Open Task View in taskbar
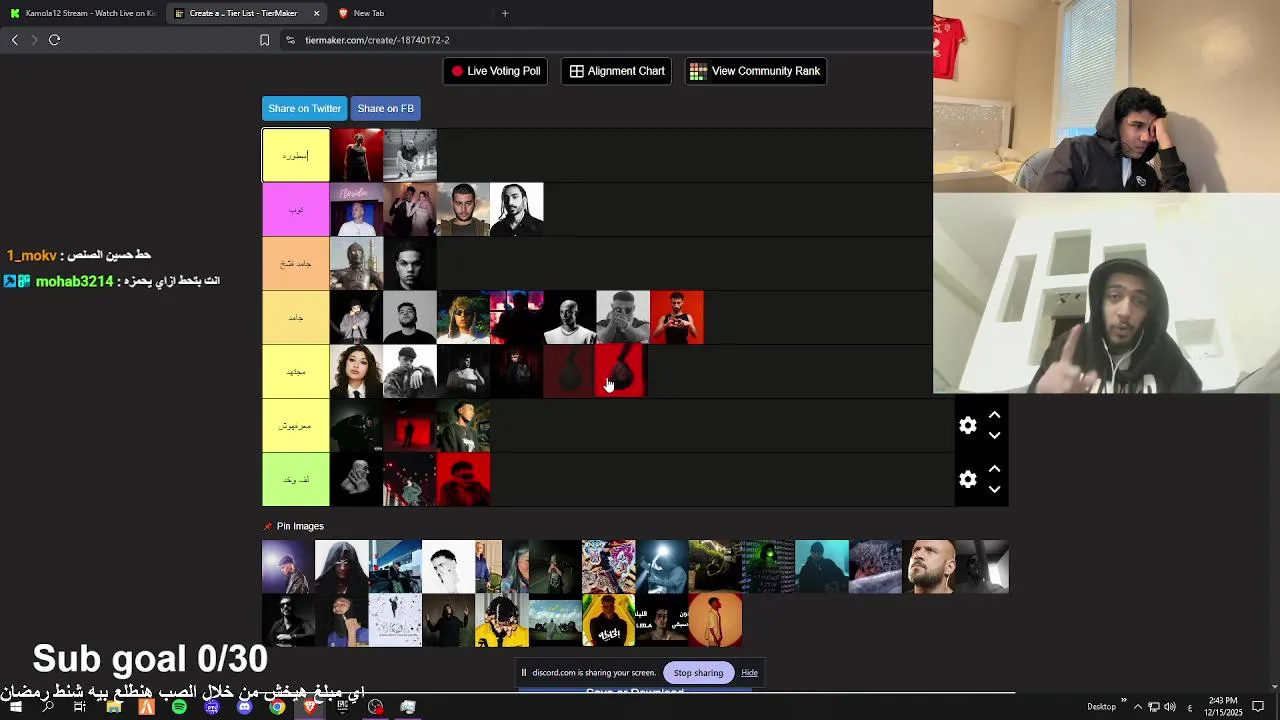 (80, 707)
